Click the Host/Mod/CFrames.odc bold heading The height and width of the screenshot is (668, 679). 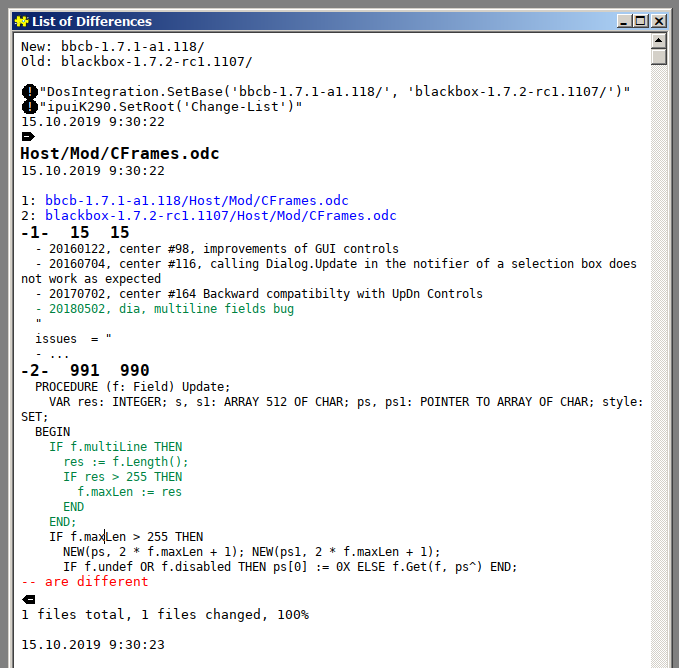click(x=119, y=154)
